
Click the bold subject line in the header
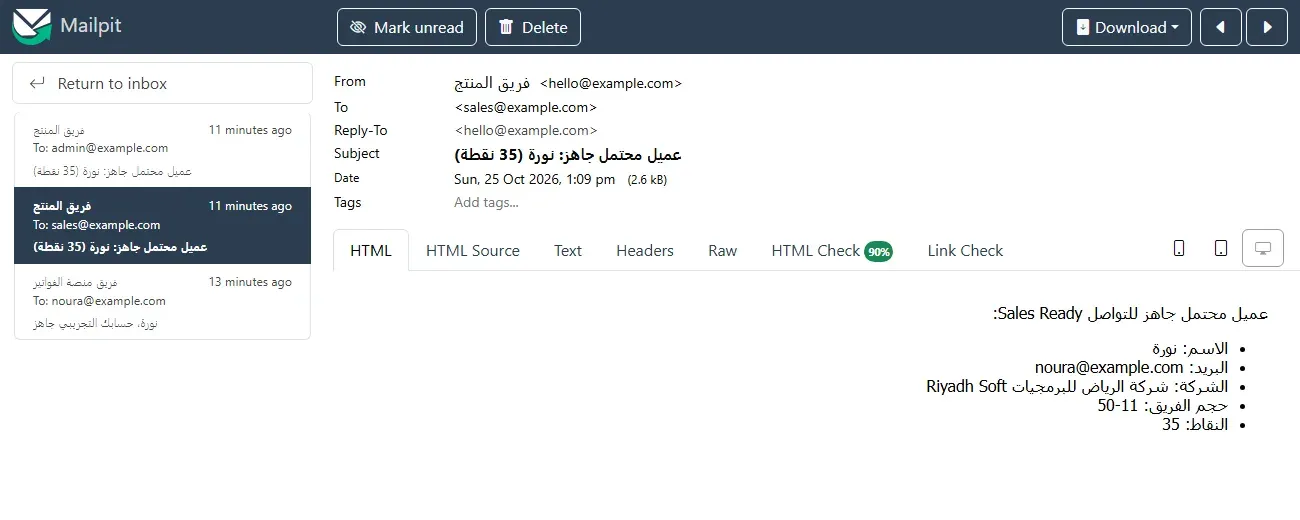[x=568, y=155]
